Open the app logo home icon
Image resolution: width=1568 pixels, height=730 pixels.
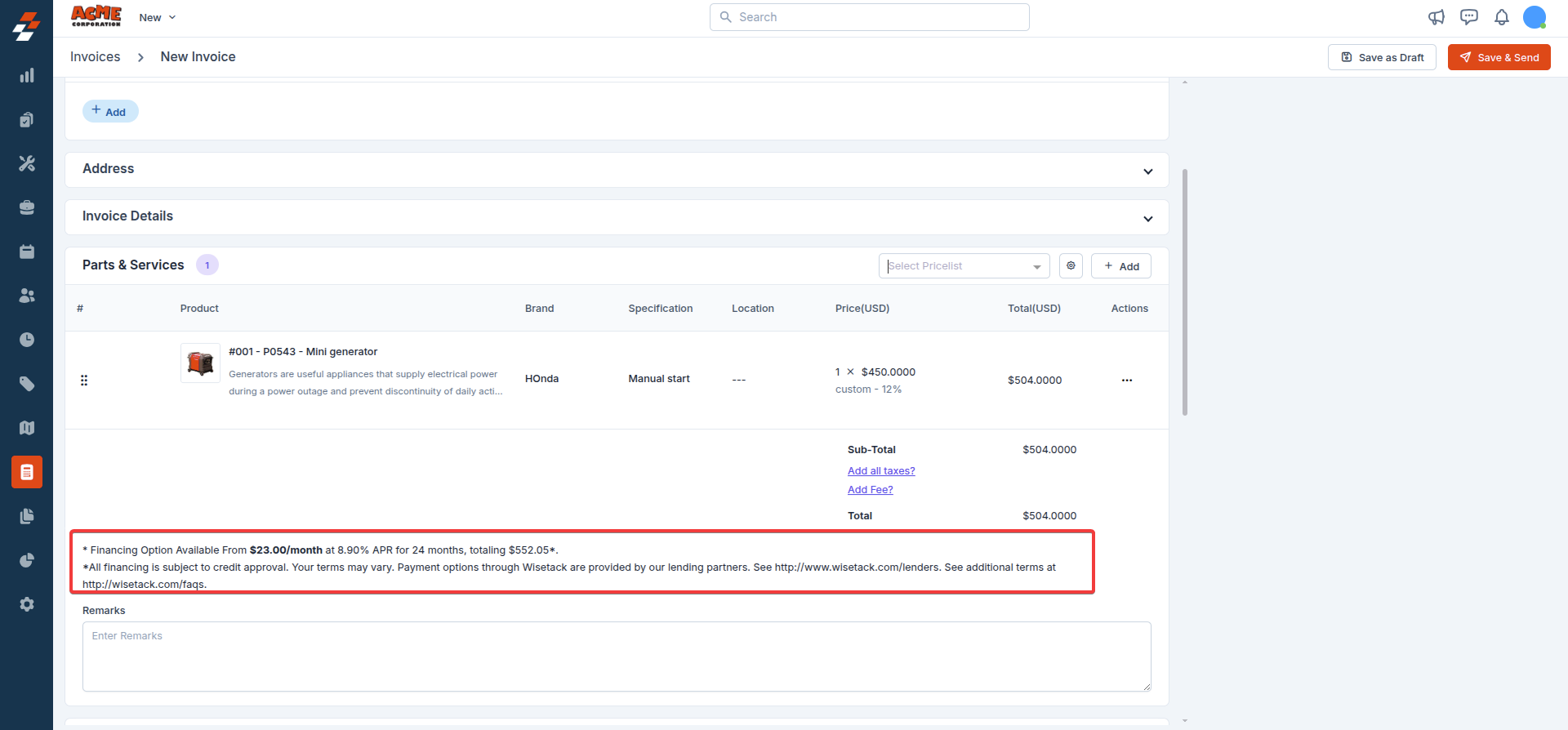[x=26, y=26]
